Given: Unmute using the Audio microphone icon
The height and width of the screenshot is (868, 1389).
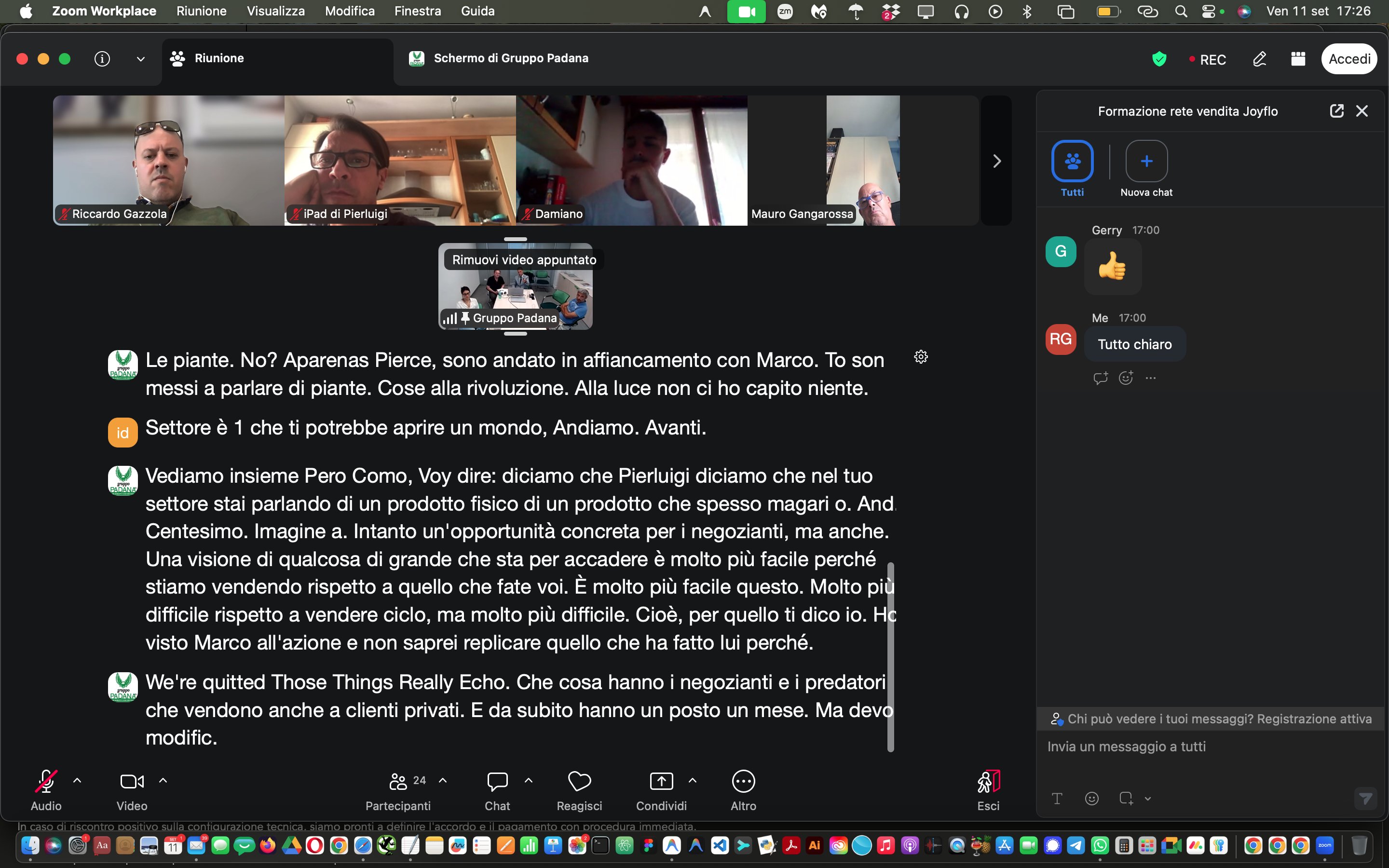Looking at the screenshot, I should click(46, 781).
